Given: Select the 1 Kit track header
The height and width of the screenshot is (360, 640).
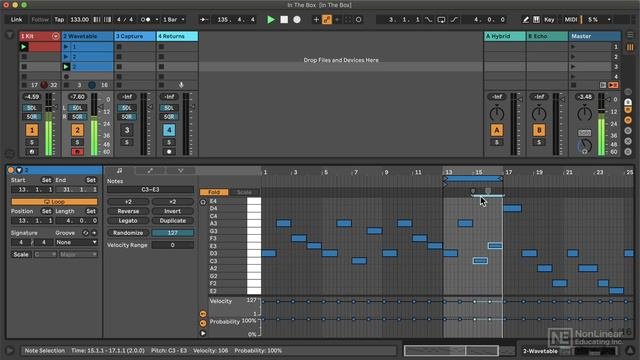Looking at the screenshot, I should click(40, 36).
